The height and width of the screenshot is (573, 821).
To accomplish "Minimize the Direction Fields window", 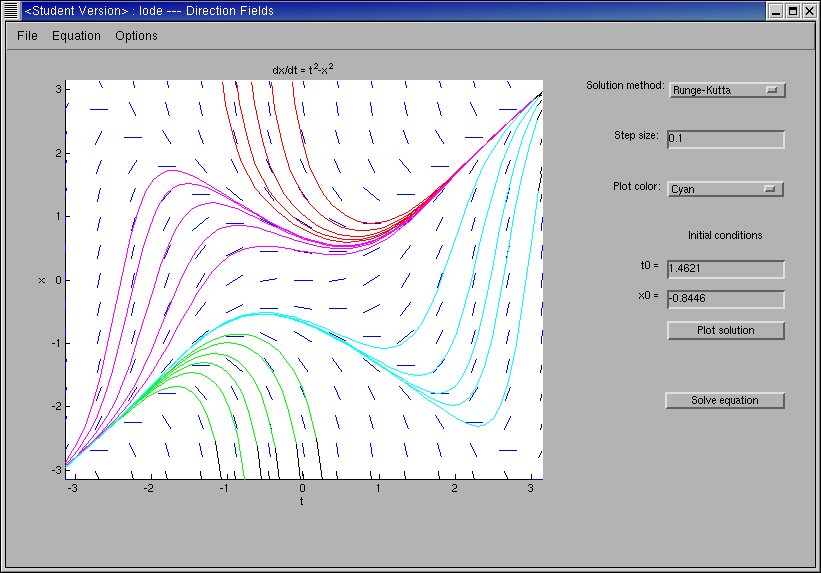I will click(775, 11).
